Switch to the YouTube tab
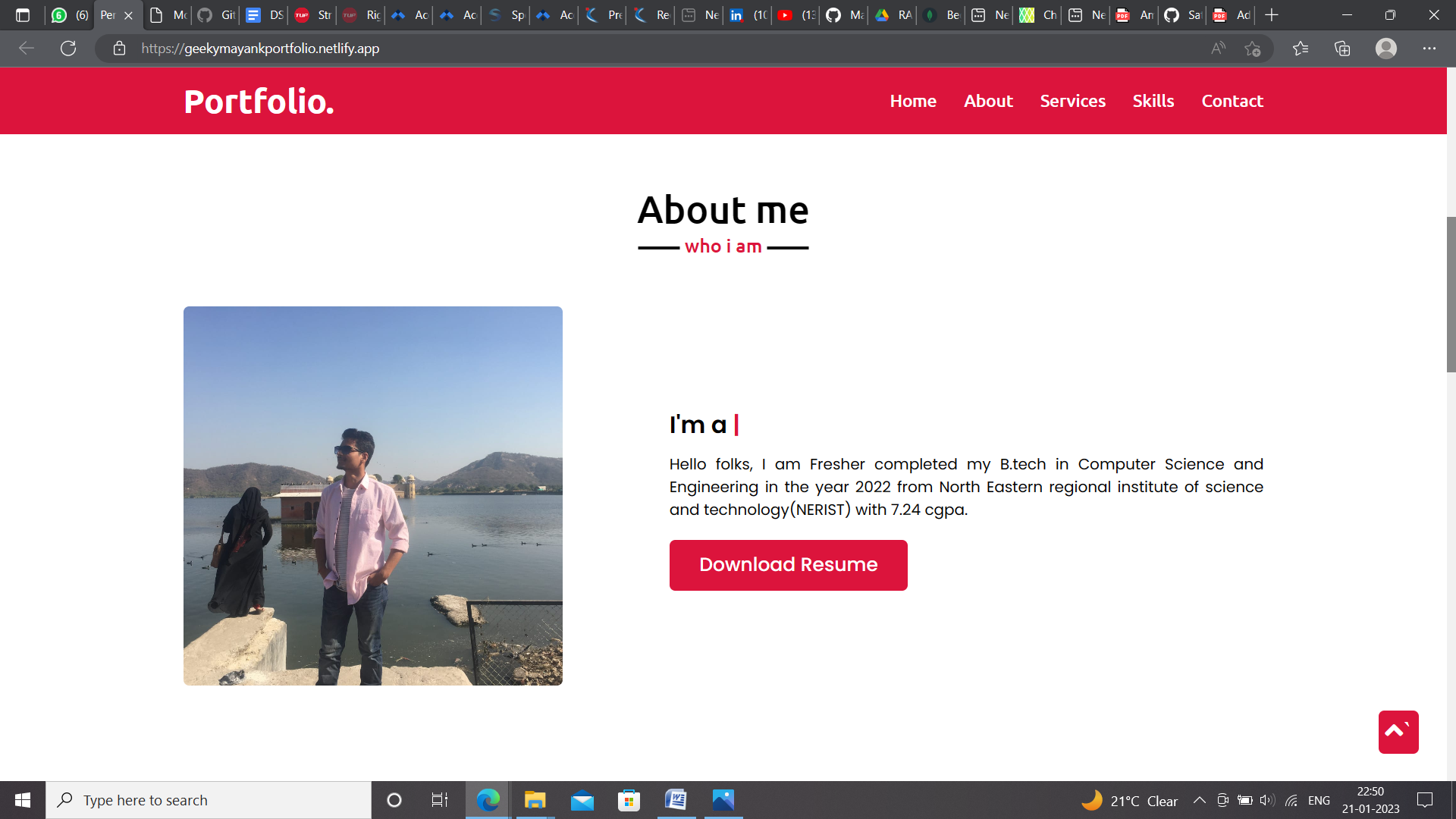 pos(796,15)
